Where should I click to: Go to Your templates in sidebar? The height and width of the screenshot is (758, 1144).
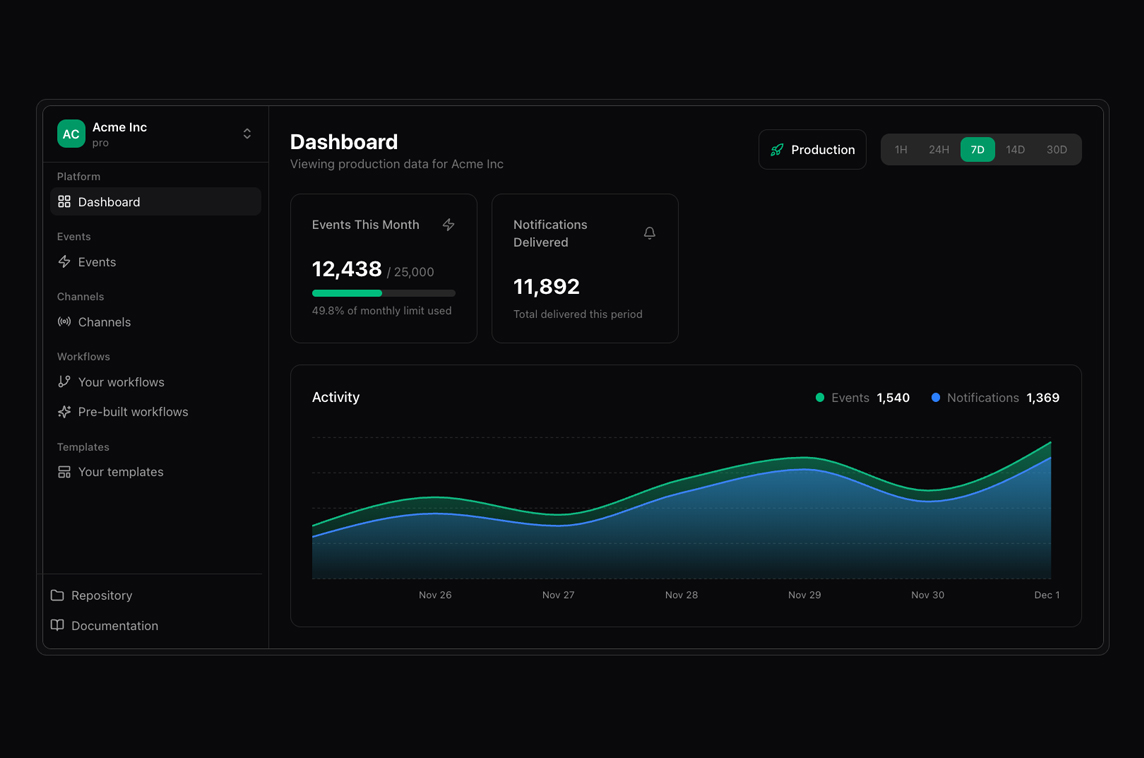point(120,472)
